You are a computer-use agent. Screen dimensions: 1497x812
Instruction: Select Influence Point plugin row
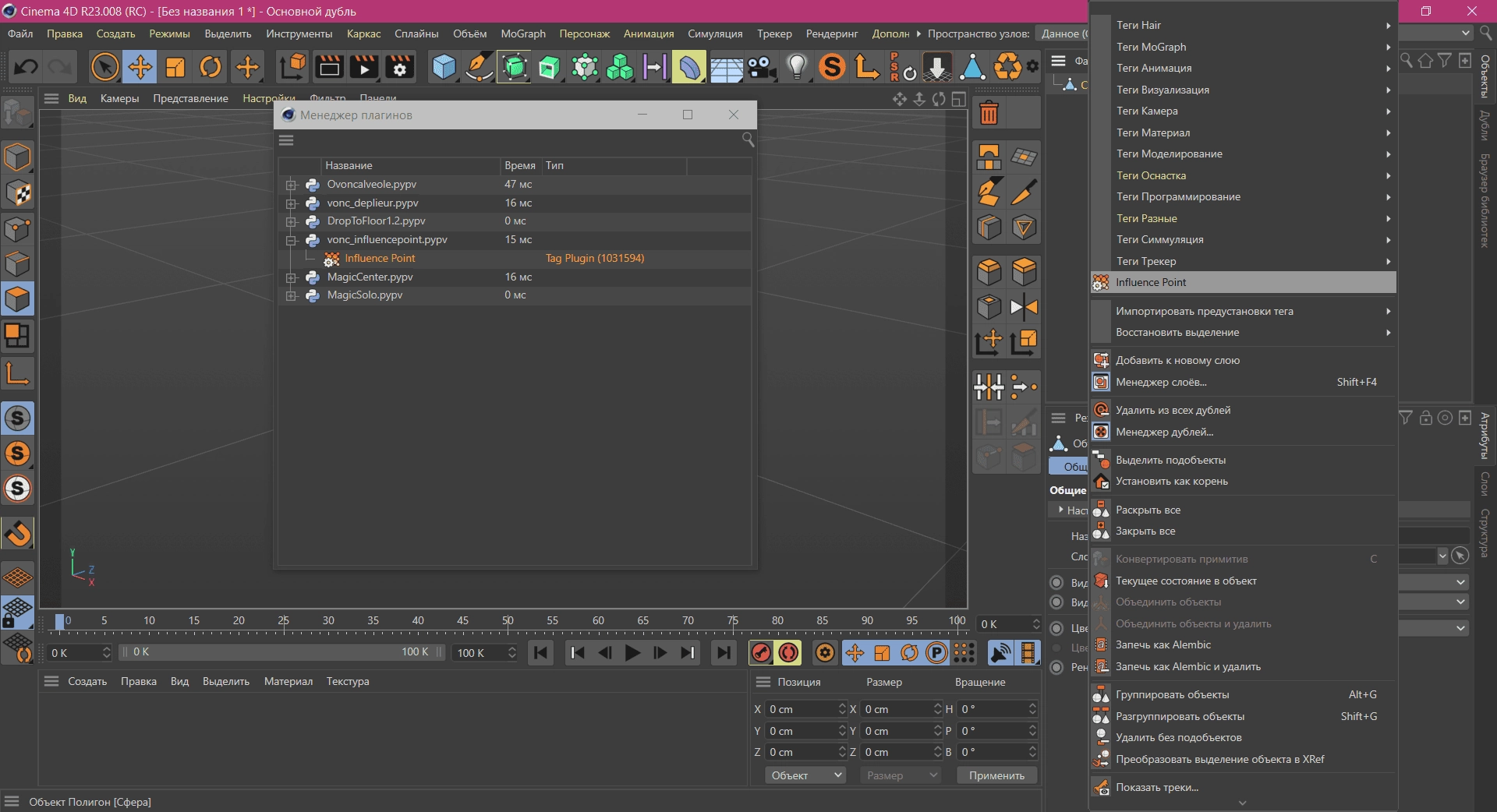[x=515, y=258]
